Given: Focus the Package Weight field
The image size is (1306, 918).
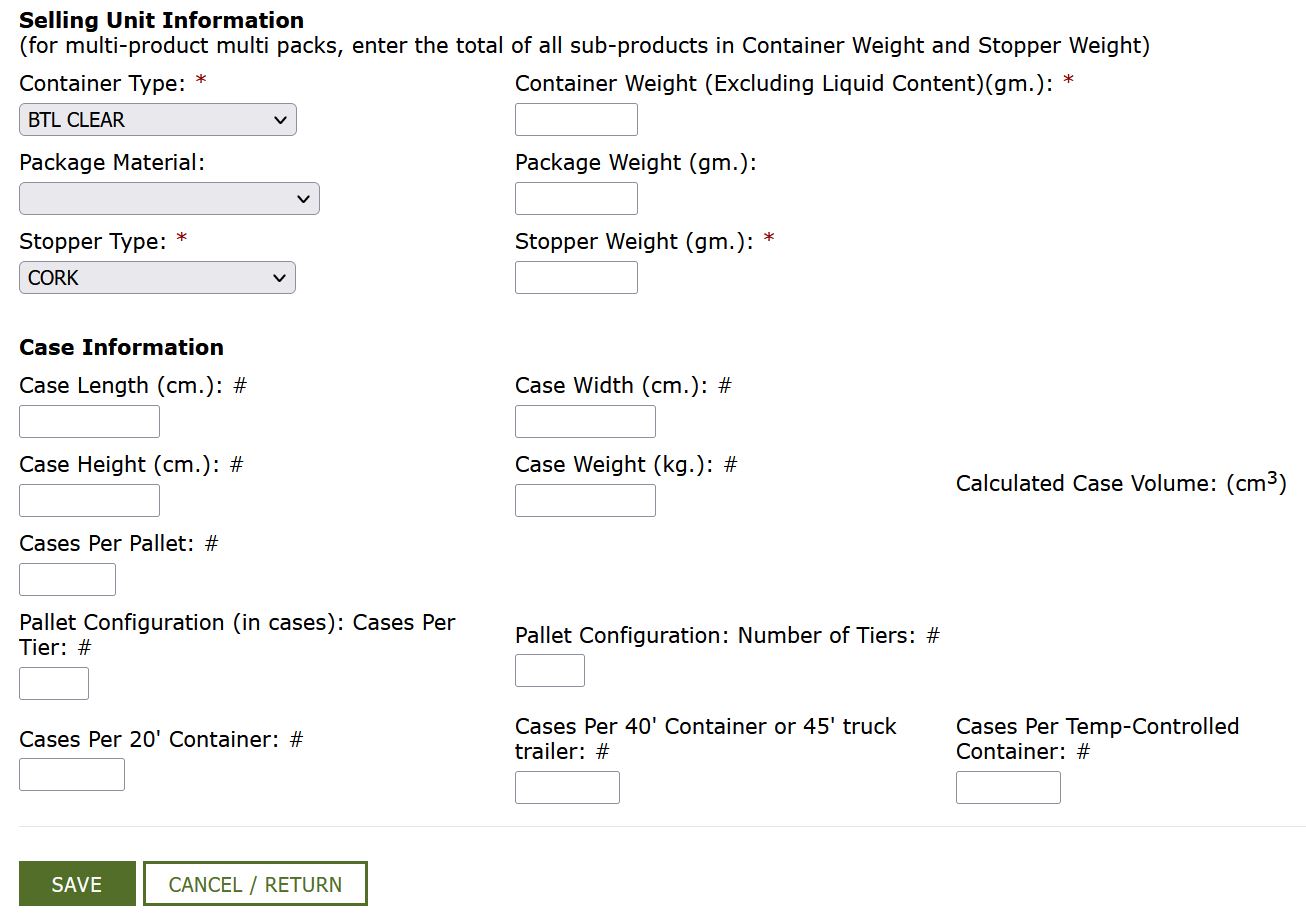Looking at the screenshot, I should (576, 199).
